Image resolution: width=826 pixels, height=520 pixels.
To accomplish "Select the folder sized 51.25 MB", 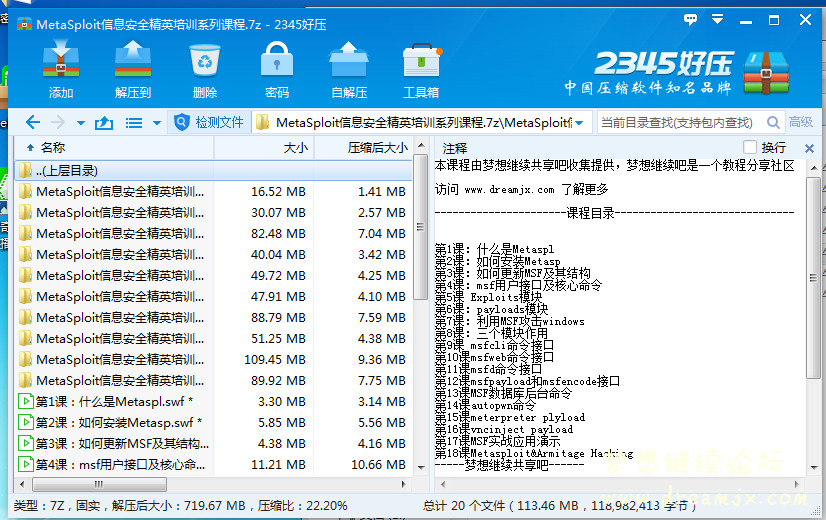I will tap(213, 339).
